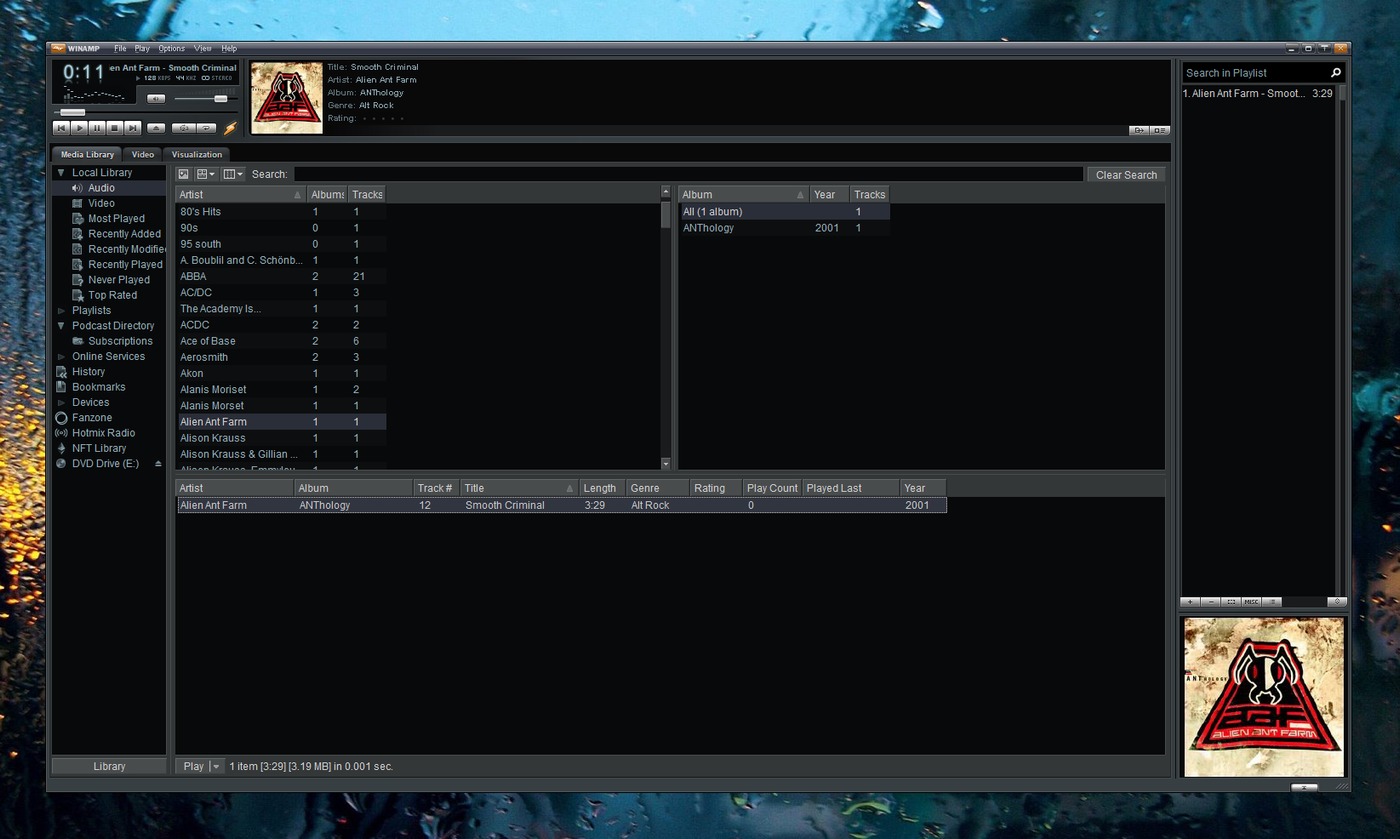
Task: Collapse the Local Library tree node
Action: pyautogui.click(x=61, y=173)
